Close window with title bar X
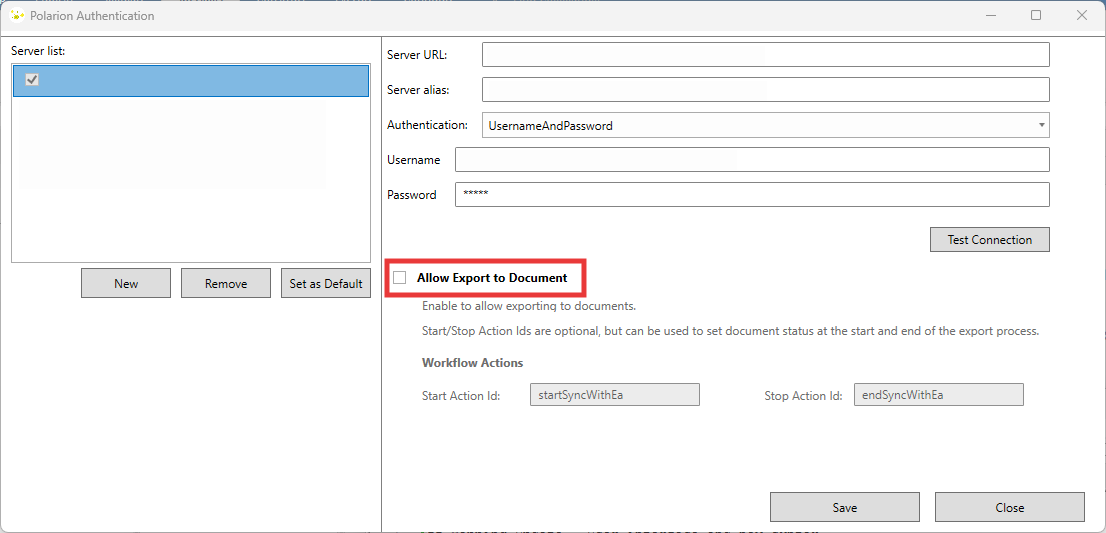 [1081, 15]
